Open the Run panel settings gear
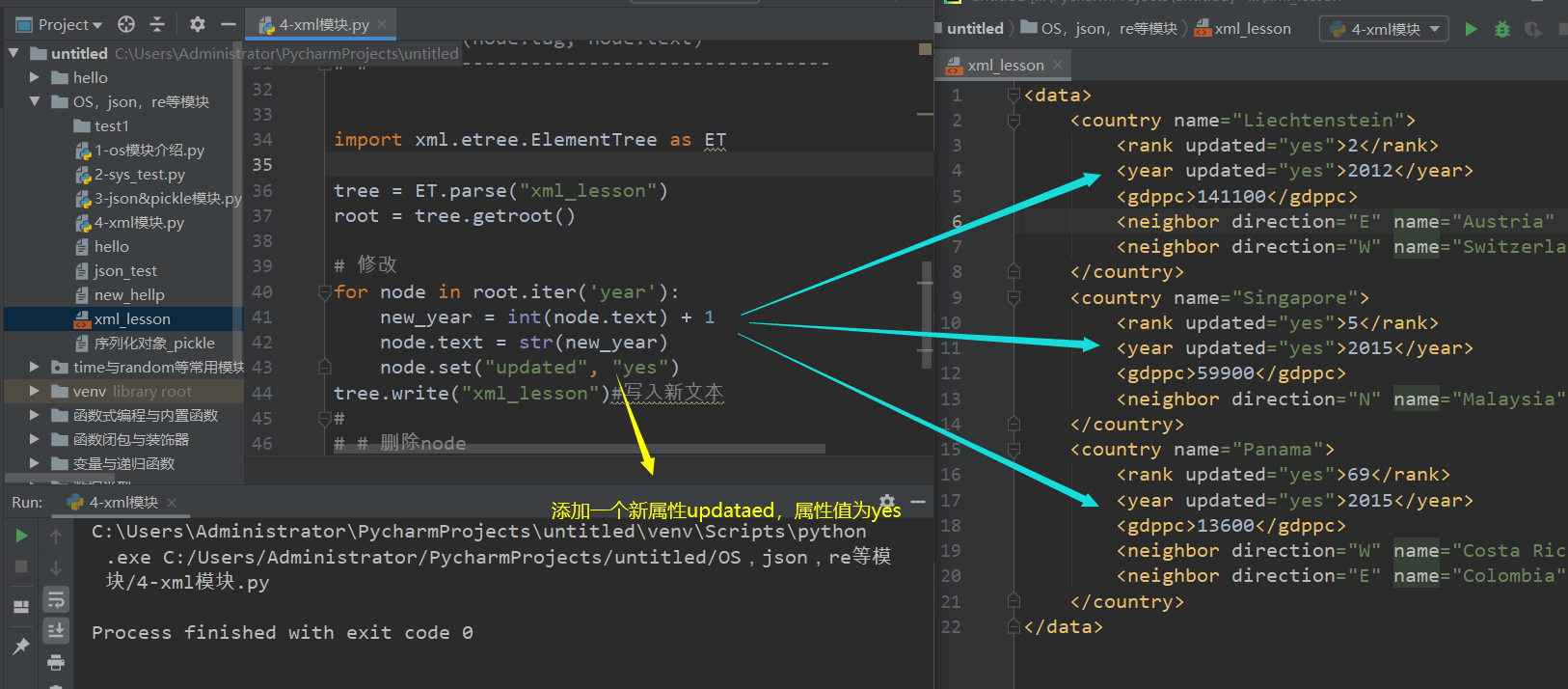 pos(887,502)
